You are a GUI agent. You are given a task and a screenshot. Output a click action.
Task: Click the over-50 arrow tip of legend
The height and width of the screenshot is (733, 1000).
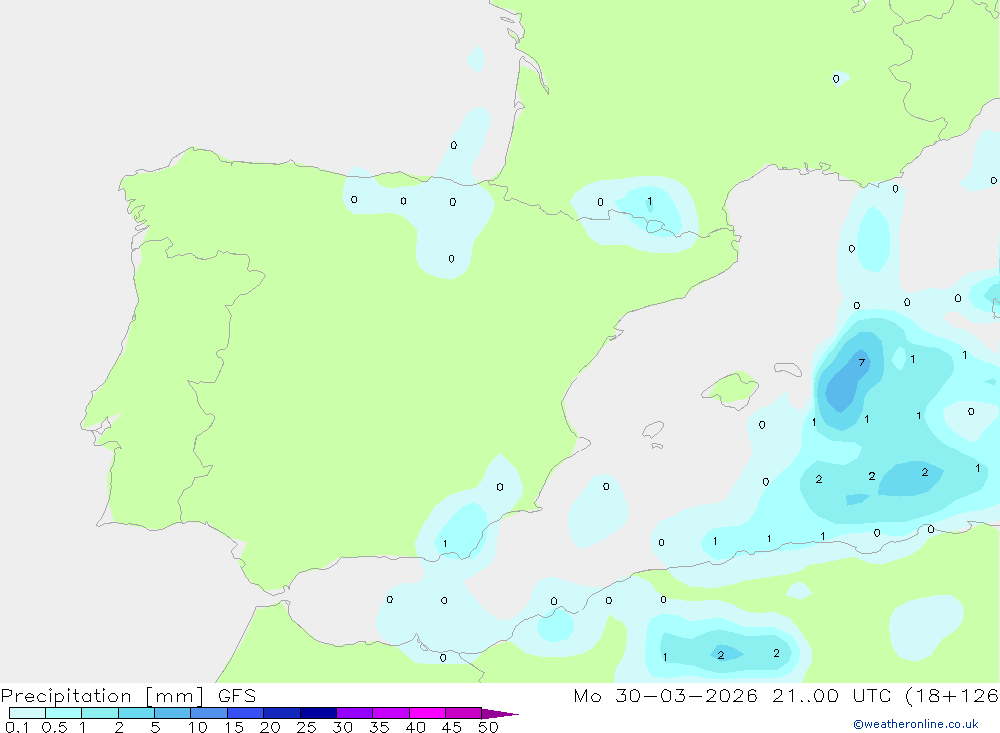tap(500, 713)
